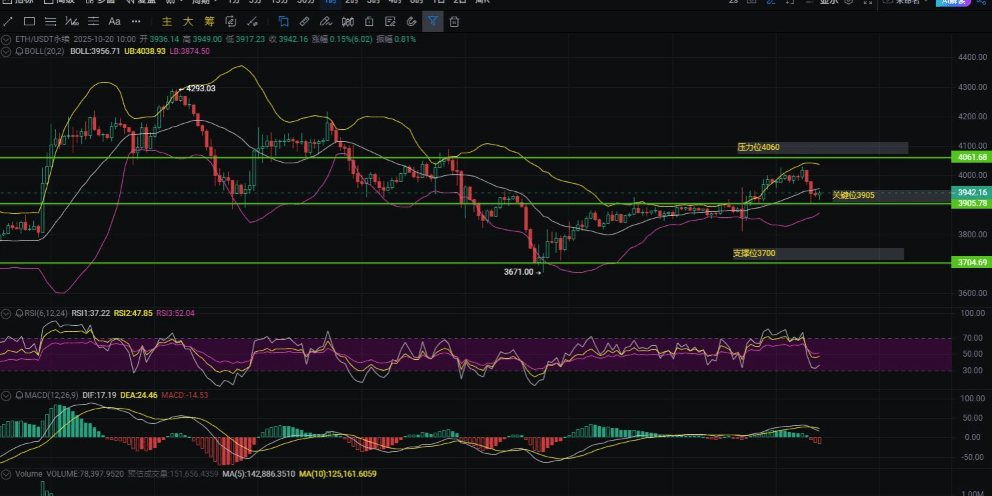Collapse the Volume panel chevron
The image size is (992, 496).
[6, 474]
